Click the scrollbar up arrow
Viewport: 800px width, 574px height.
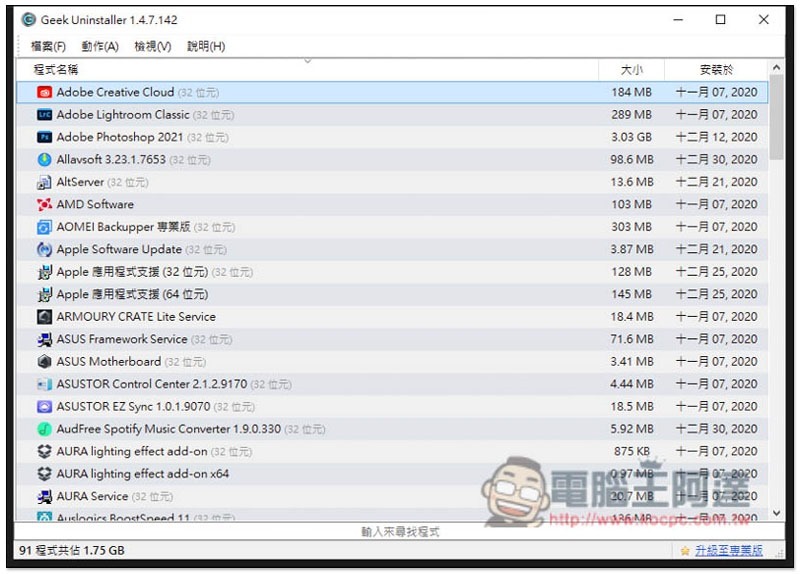click(x=777, y=67)
